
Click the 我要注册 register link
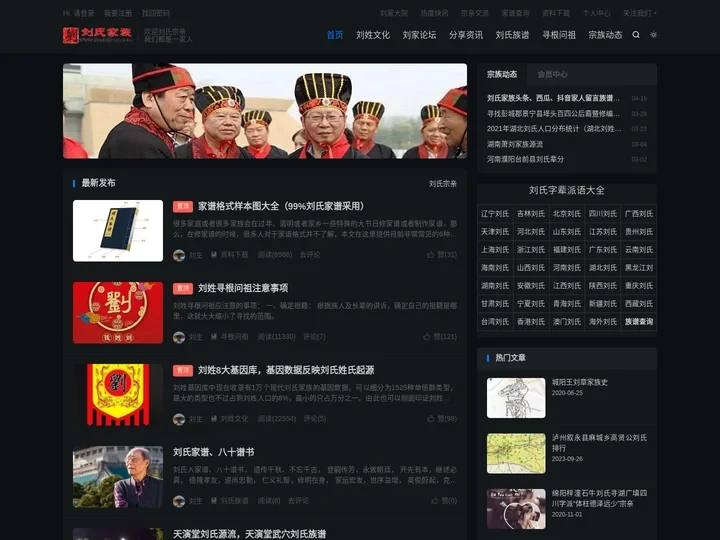pos(118,13)
